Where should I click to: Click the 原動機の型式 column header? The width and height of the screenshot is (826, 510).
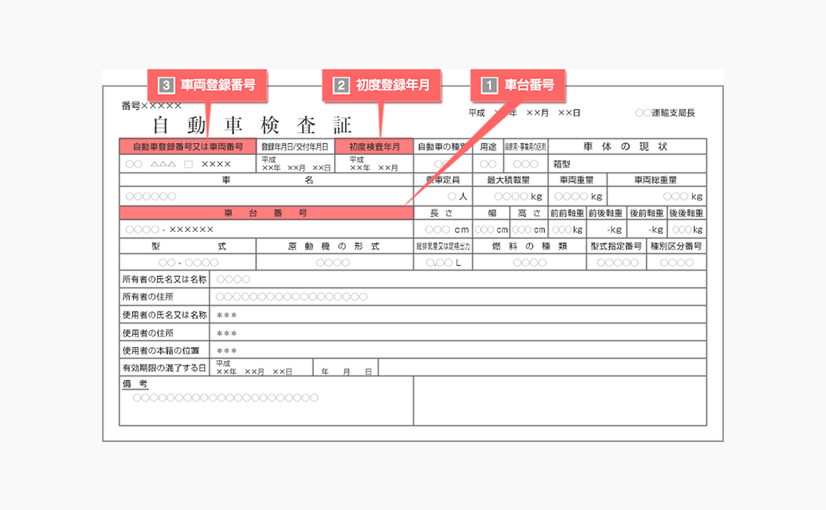tap(333, 245)
